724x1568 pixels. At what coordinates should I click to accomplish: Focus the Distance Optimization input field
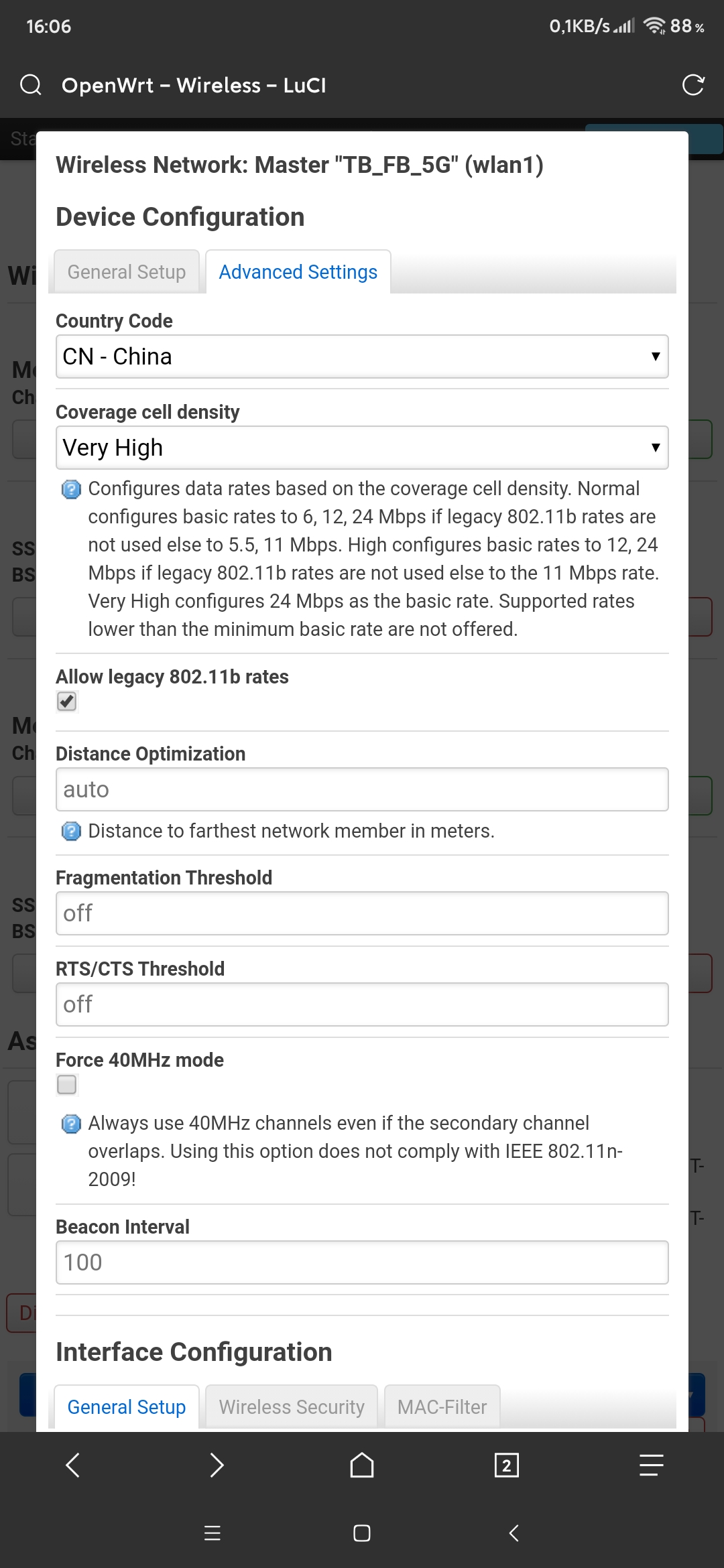click(x=362, y=789)
